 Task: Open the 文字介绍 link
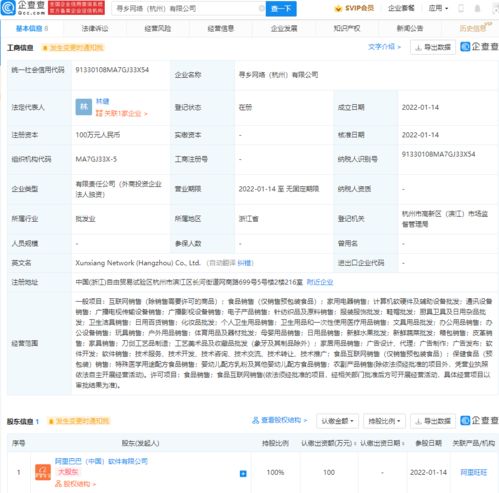point(384,47)
